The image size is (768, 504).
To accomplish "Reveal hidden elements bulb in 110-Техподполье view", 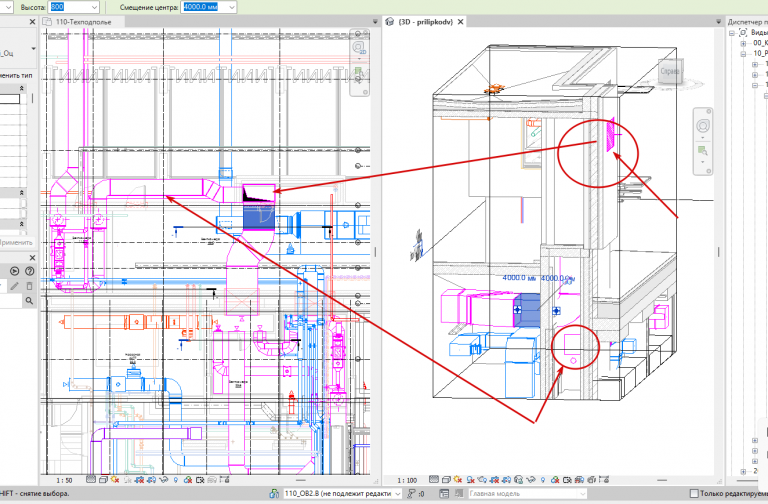I will pos(176,480).
